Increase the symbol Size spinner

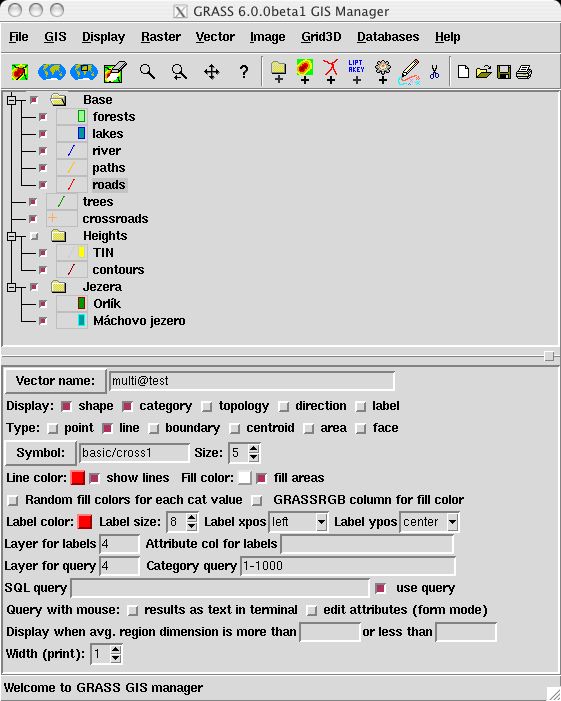click(x=253, y=448)
